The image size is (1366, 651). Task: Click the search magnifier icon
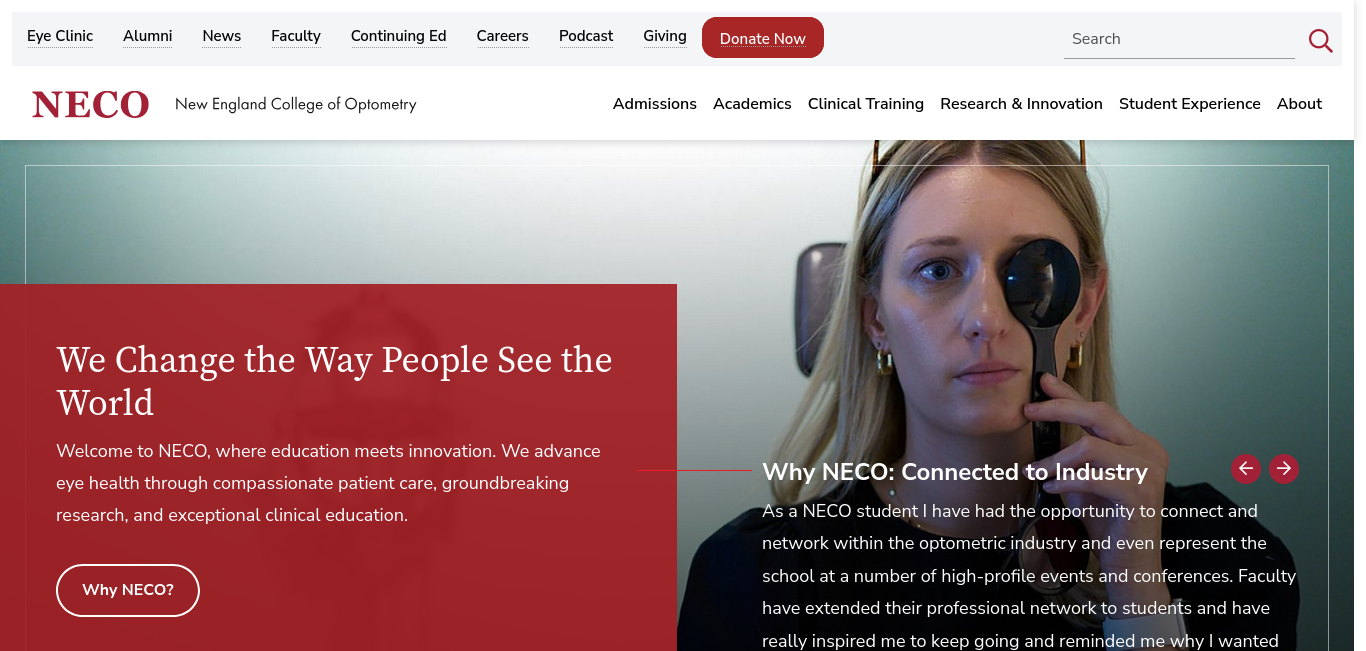point(1321,40)
